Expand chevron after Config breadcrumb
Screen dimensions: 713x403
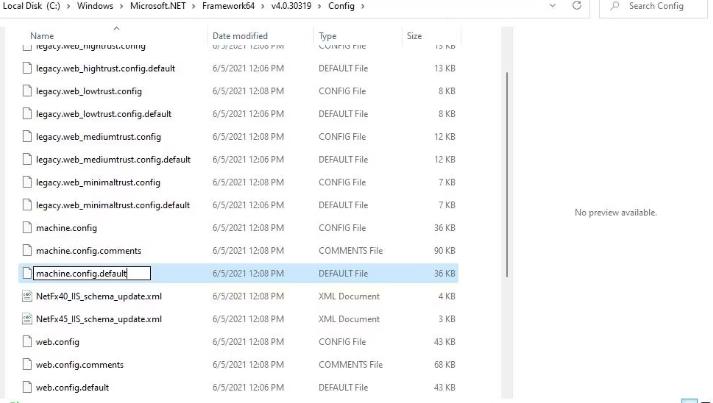coord(362,6)
